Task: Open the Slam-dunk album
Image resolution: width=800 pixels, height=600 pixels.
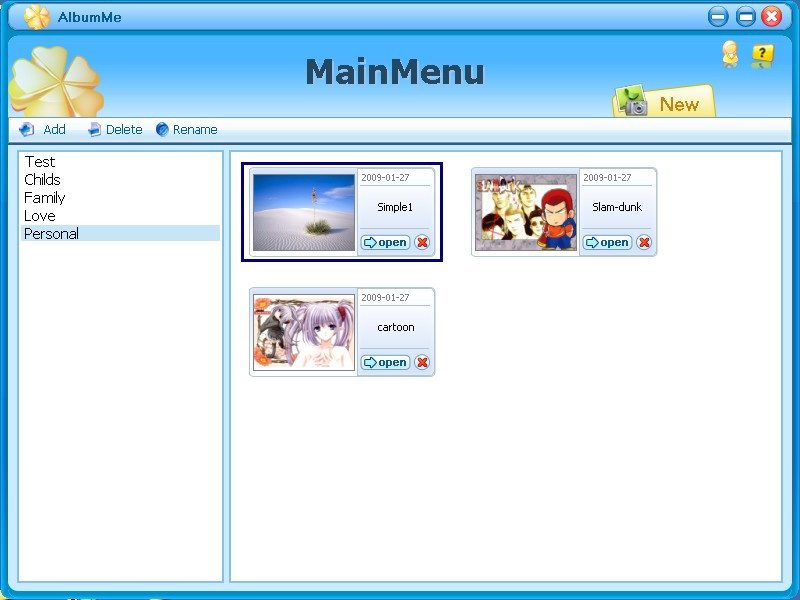Action: pyautogui.click(x=607, y=242)
